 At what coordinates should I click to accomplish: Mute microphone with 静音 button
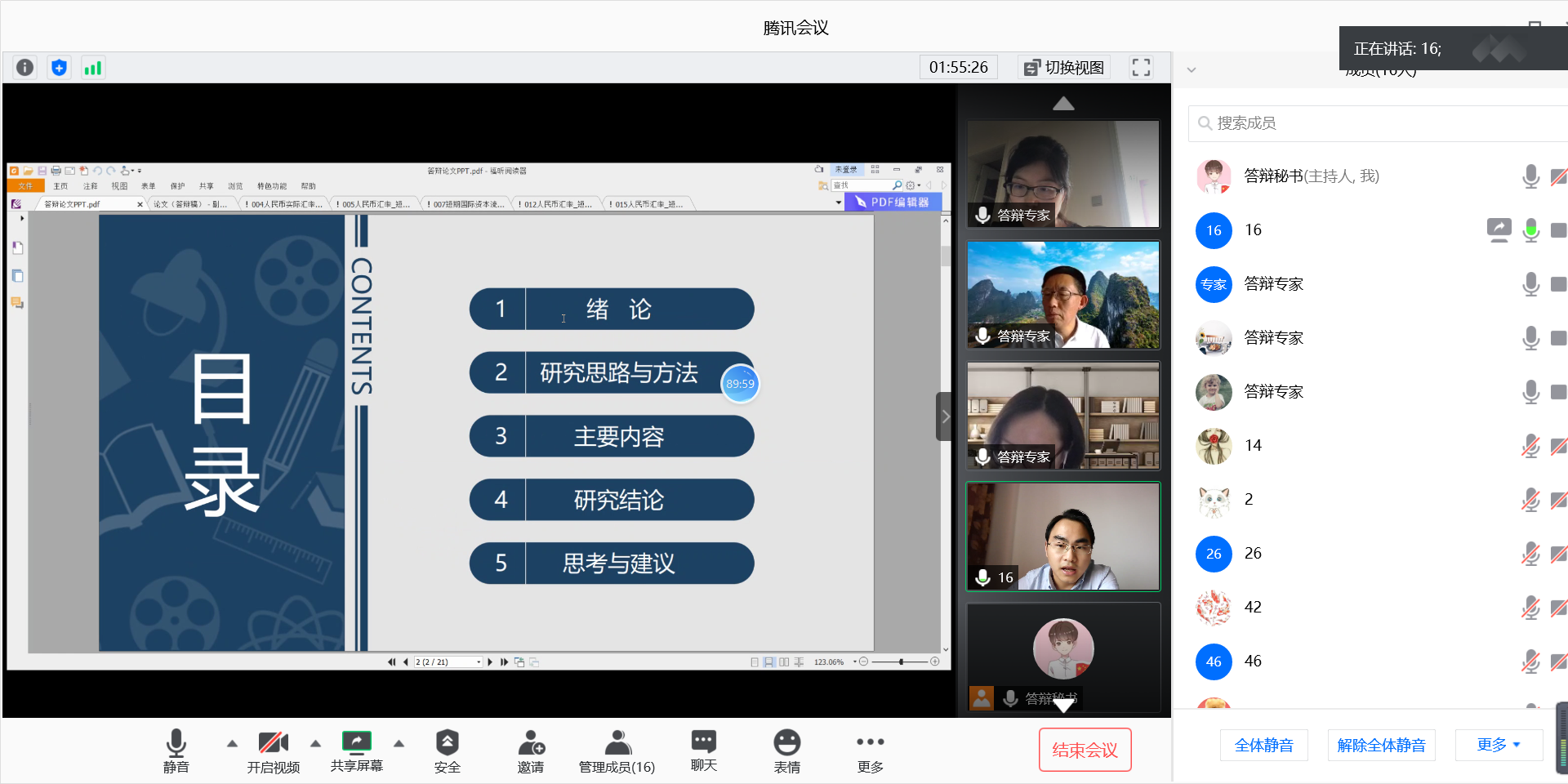coord(176,751)
